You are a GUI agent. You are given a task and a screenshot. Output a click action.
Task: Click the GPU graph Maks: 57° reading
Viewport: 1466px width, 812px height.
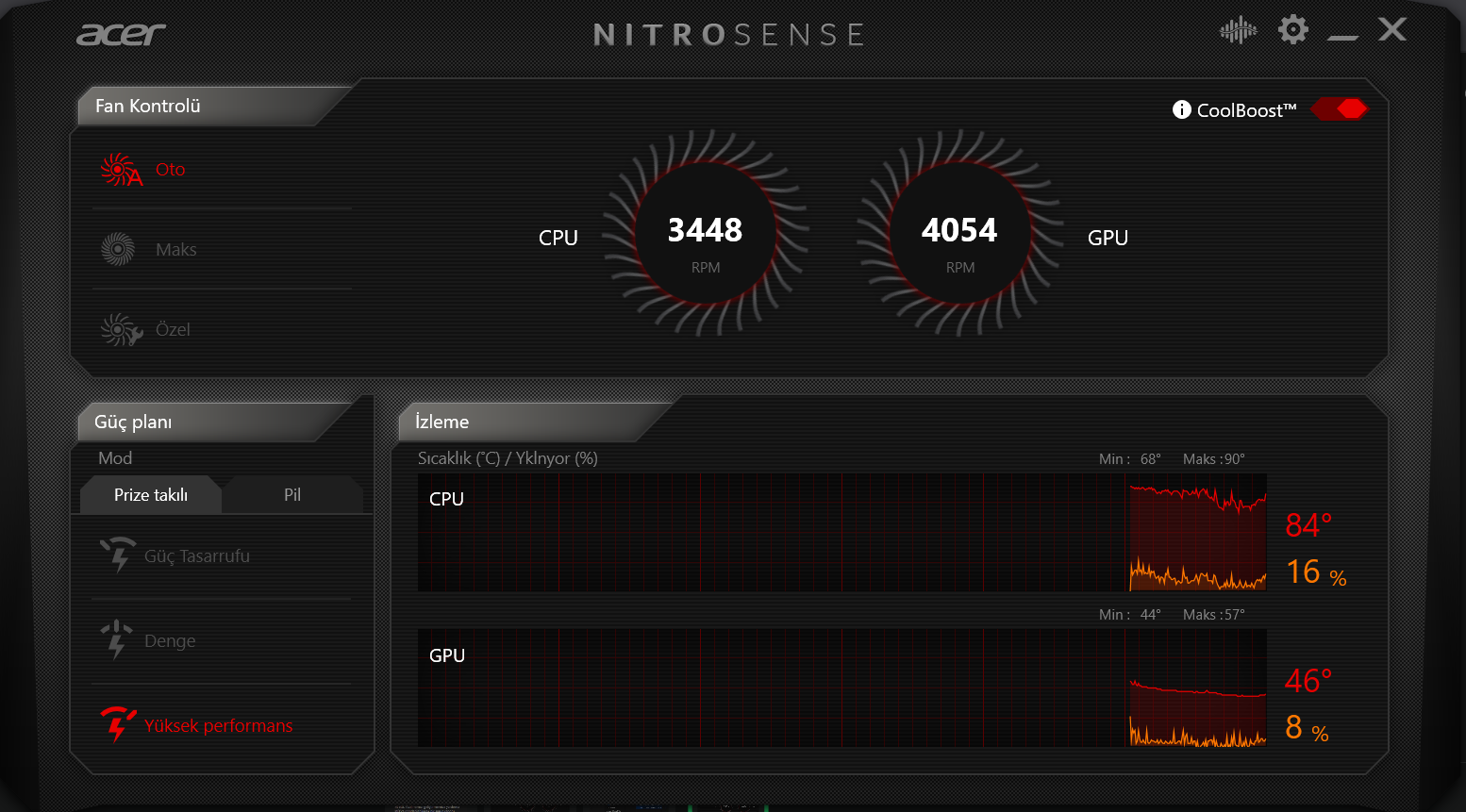1214,615
